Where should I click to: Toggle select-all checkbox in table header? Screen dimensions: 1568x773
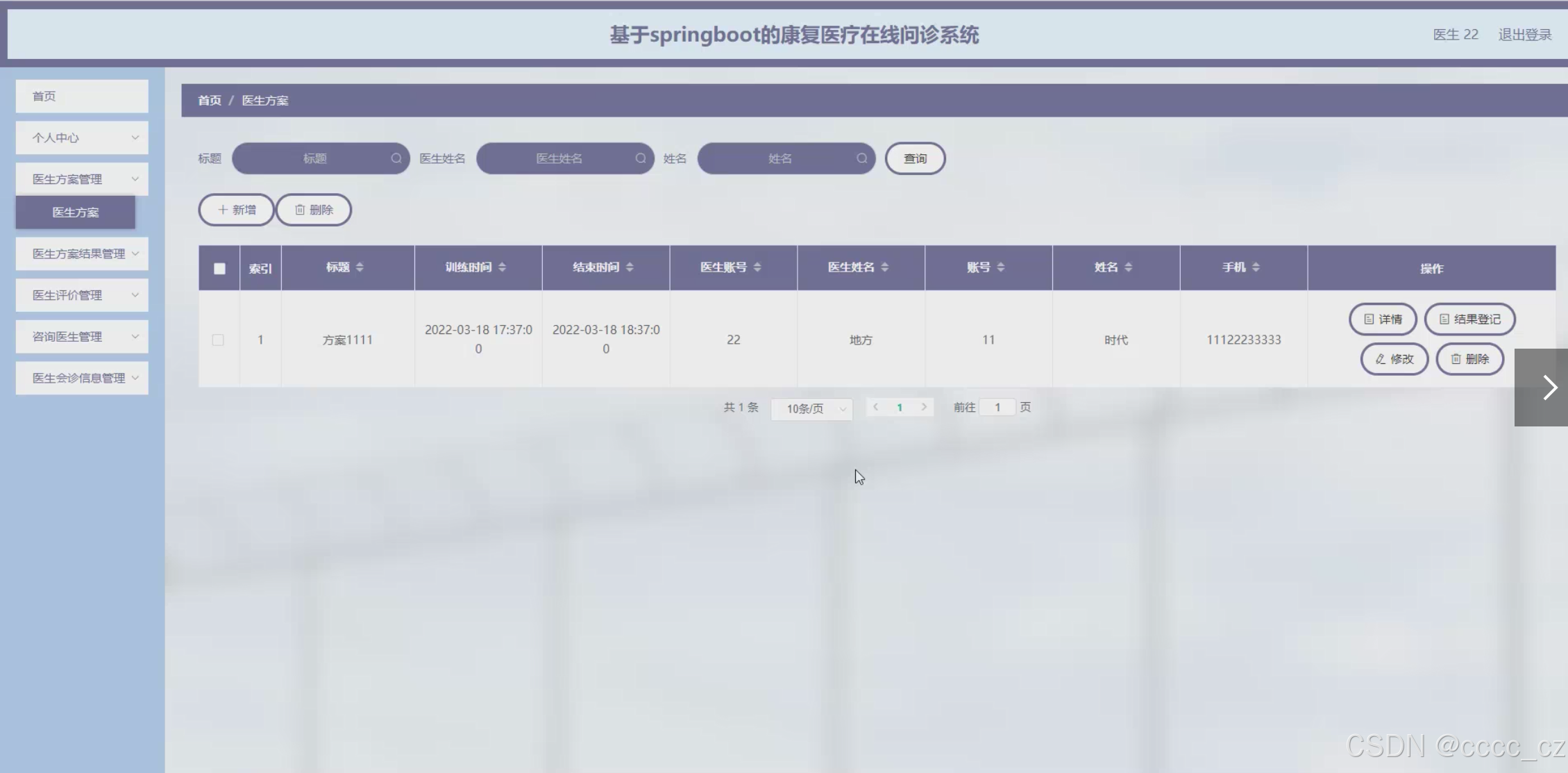[x=219, y=269]
